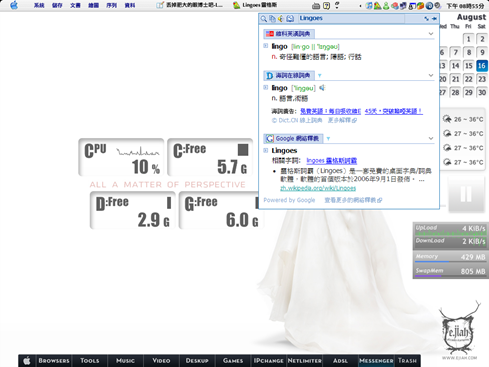489x367 pixels.
Task: Click the yellow help note icon in the menu bar
Action: 327,5
